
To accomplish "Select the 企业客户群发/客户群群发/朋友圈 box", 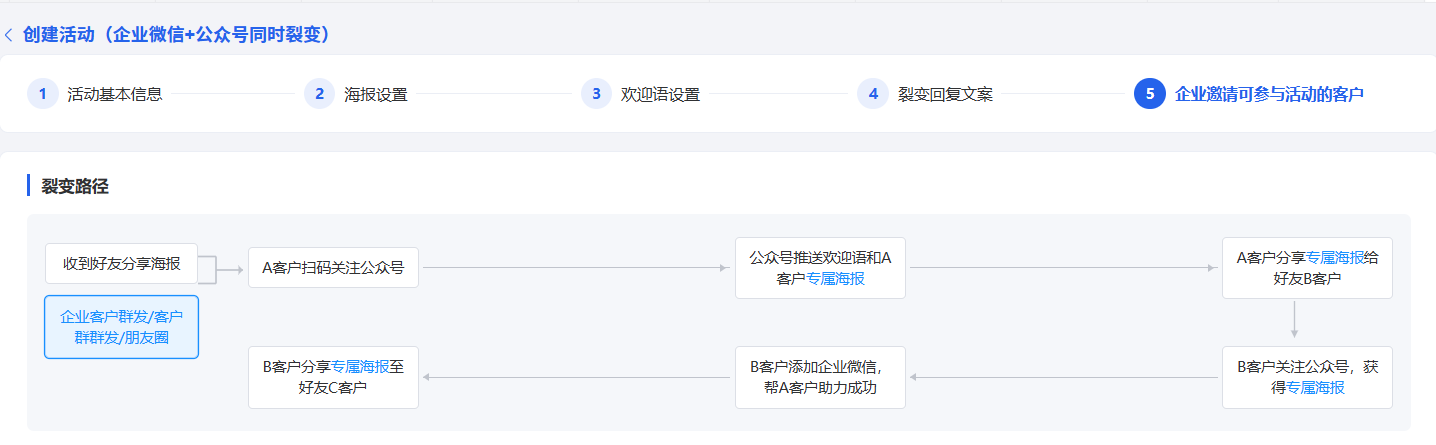I will [x=122, y=327].
